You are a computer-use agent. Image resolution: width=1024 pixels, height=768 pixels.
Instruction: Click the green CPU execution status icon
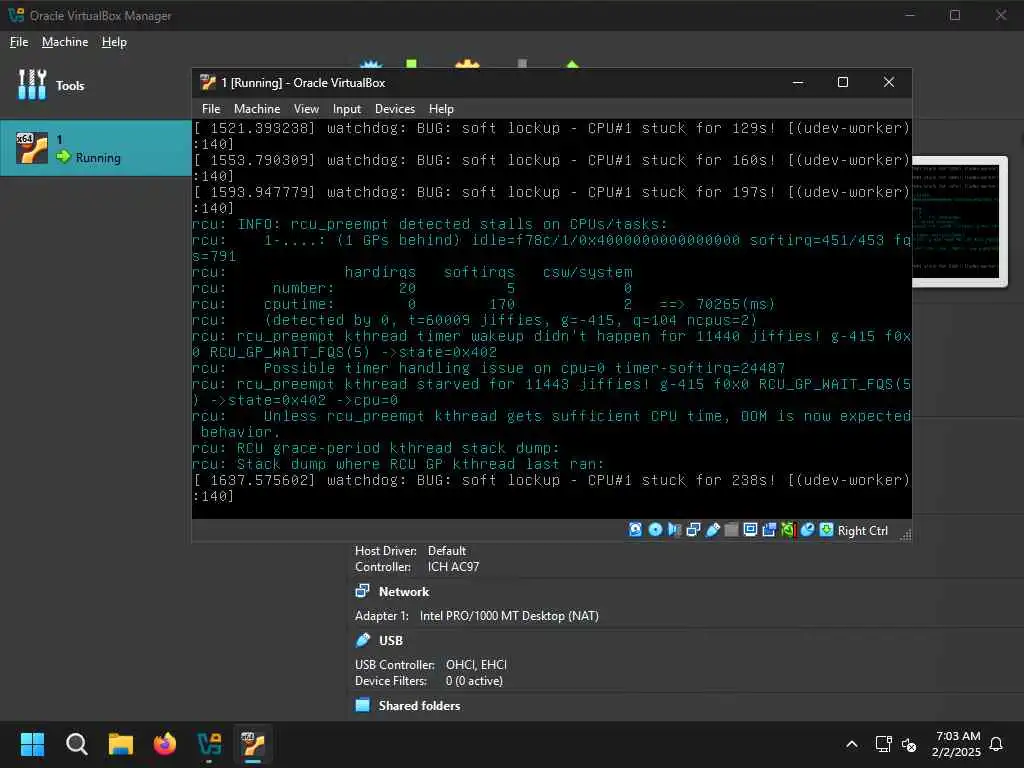point(788,530)
